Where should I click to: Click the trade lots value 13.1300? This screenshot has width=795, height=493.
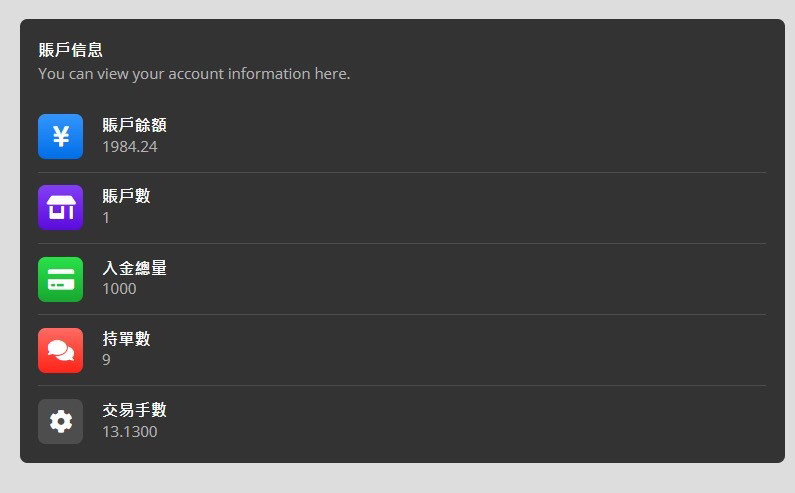130,432
